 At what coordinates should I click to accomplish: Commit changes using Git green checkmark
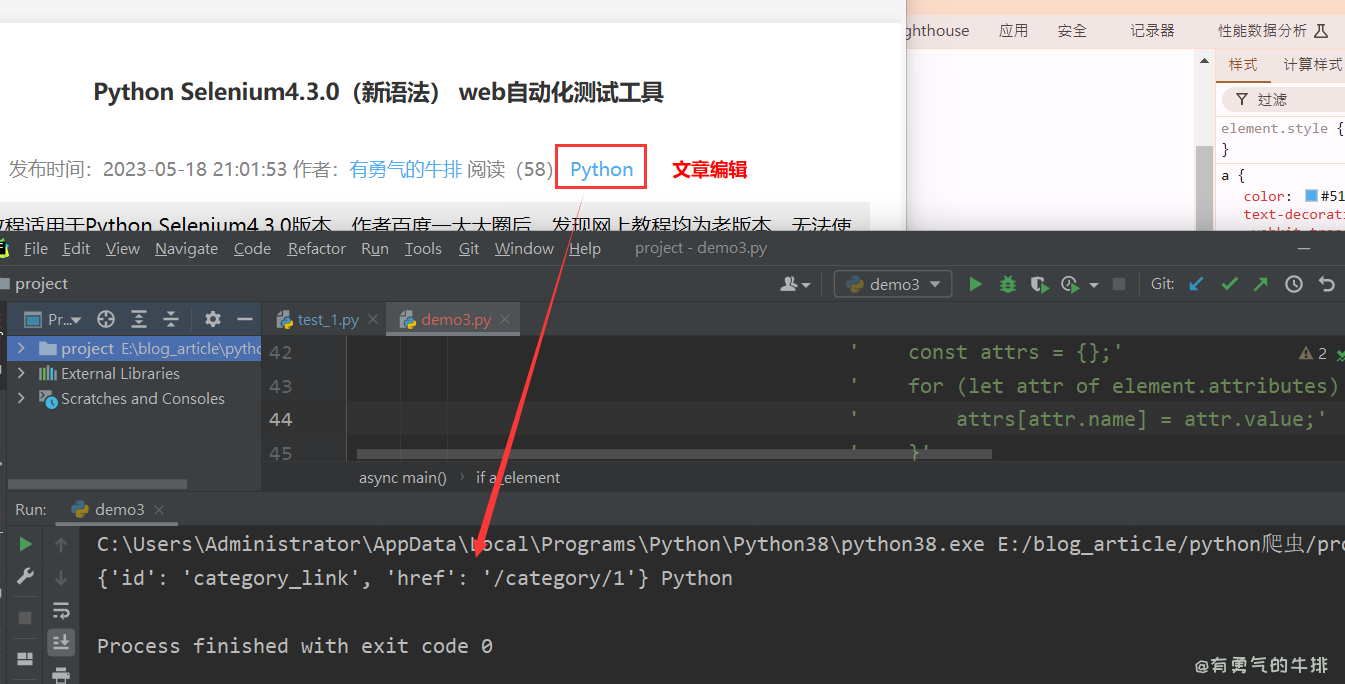tap(1229, 284)
